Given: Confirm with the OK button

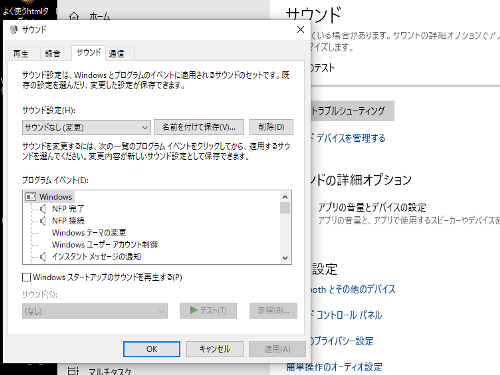Looking at the screenshot, I should [152, 349].
